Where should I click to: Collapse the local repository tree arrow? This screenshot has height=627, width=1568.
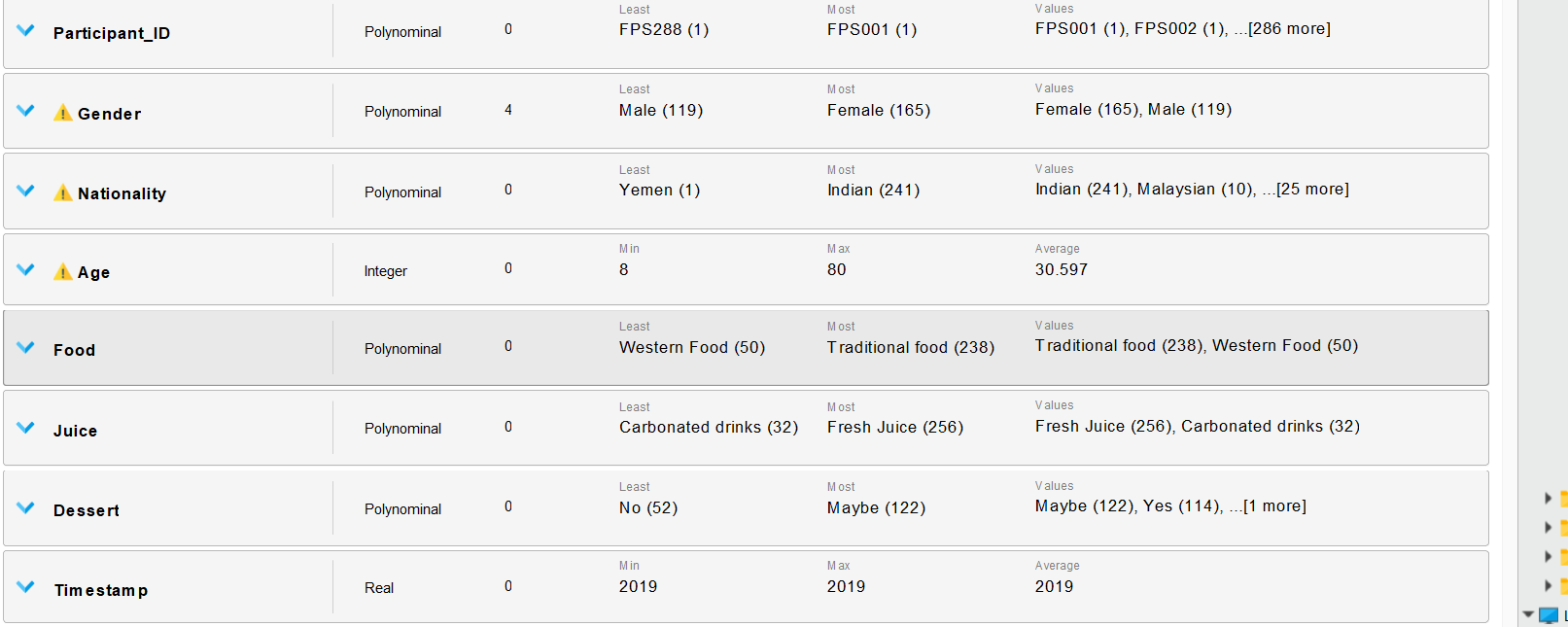point(1528,614)
